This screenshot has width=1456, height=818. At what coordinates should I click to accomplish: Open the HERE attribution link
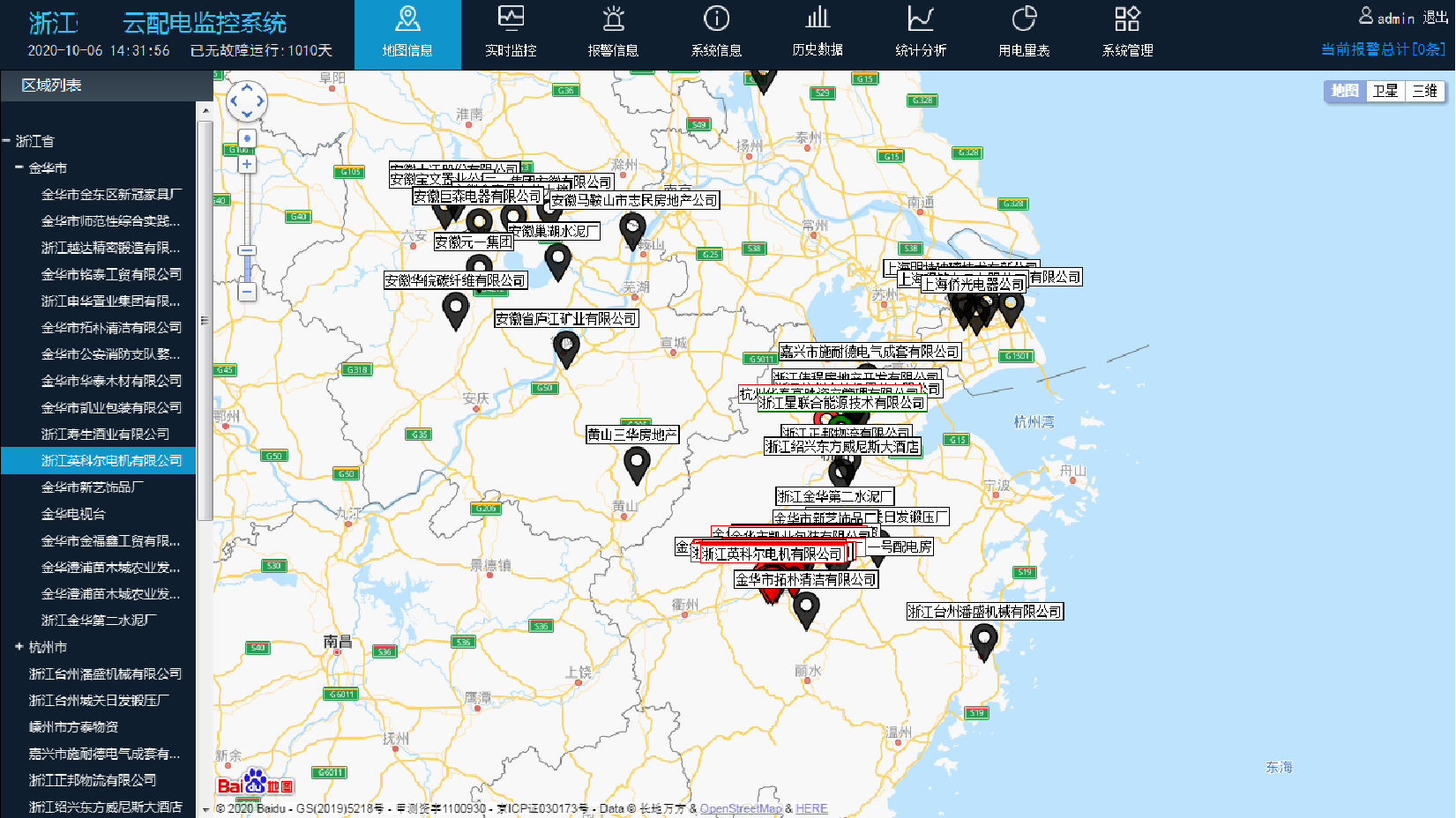click(811, 808)
